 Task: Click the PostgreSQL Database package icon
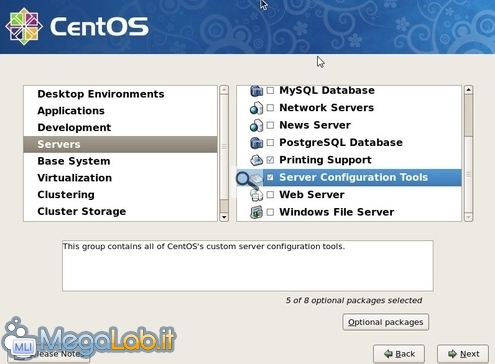(256, 142)
